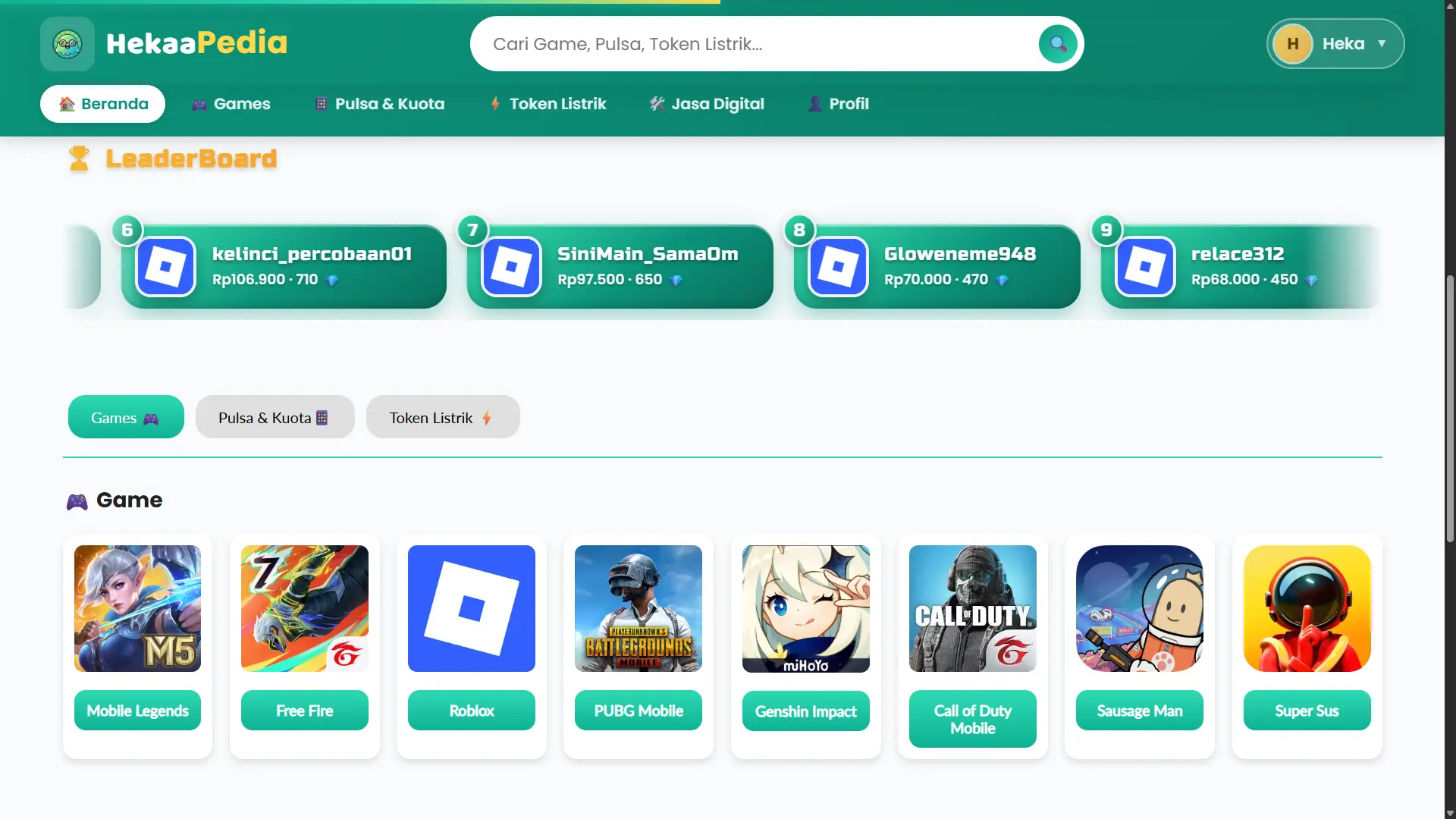1456x819 pixels.
Task: Open the Sausage Man game thumbnail
Action: [x=1140, y=609]
